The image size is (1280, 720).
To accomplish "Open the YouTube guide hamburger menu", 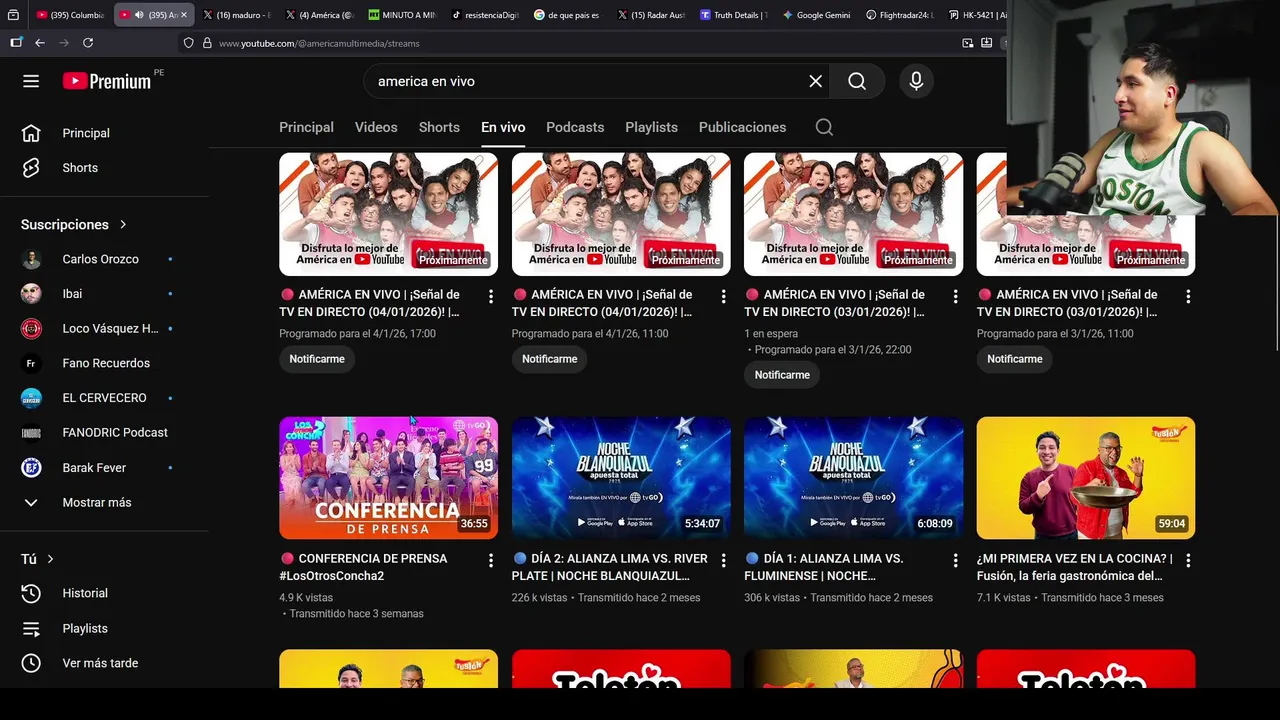I will pos(31,81).
